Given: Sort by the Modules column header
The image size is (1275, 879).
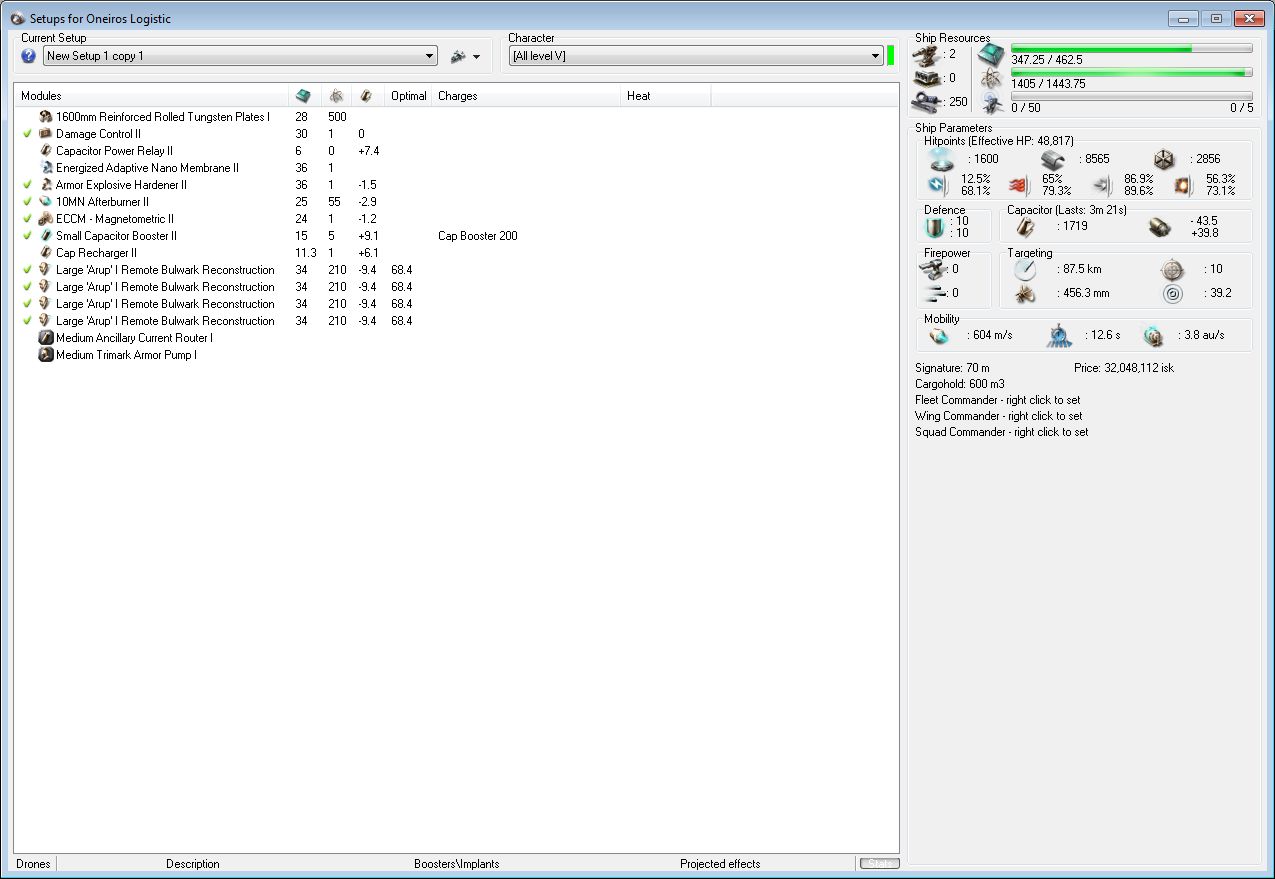Looking at the screenshot, I should [151, 96].
